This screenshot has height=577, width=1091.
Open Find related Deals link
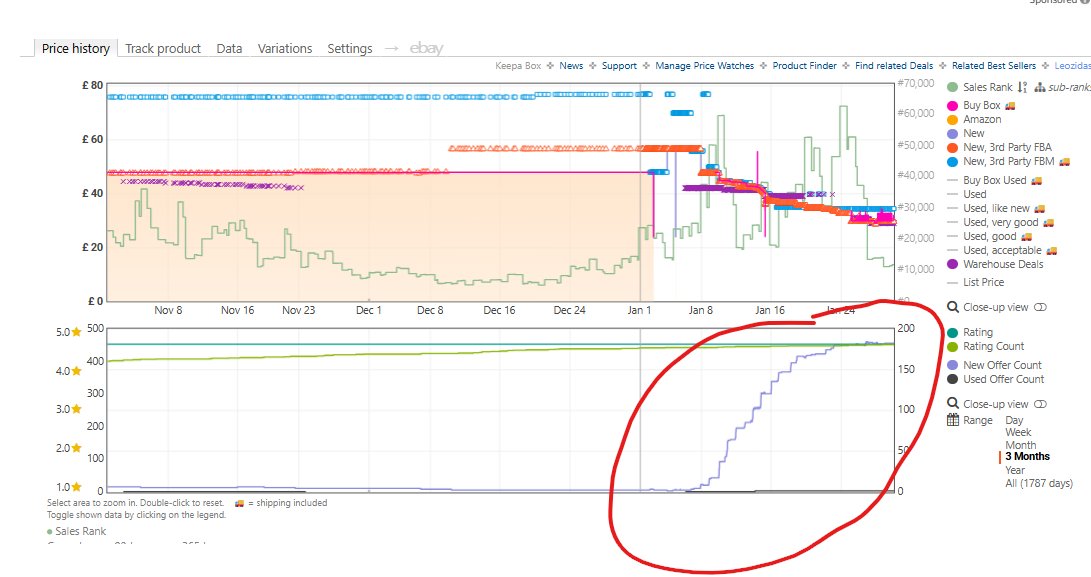point(893,65)
